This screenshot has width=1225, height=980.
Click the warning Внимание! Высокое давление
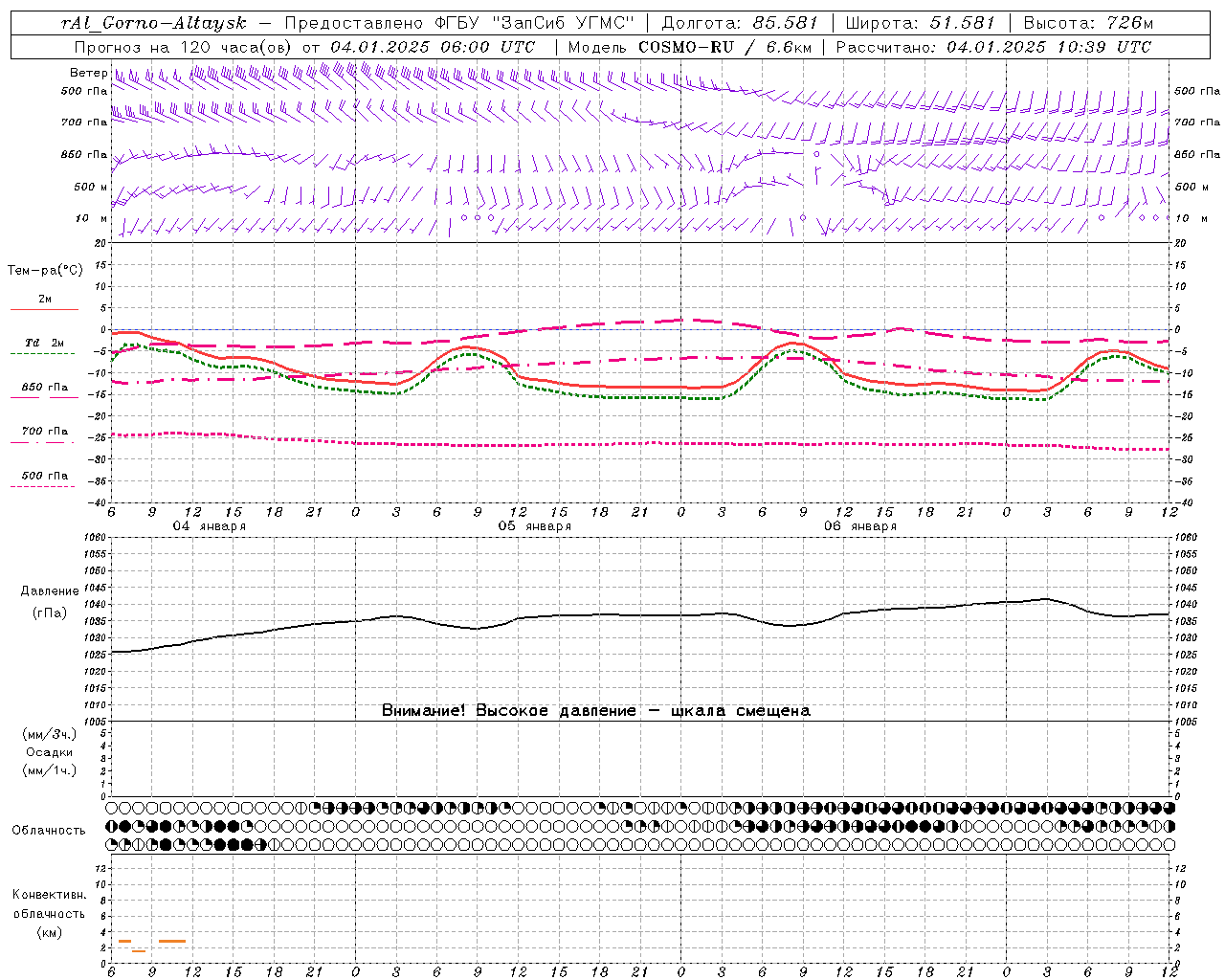pos(509,710)
